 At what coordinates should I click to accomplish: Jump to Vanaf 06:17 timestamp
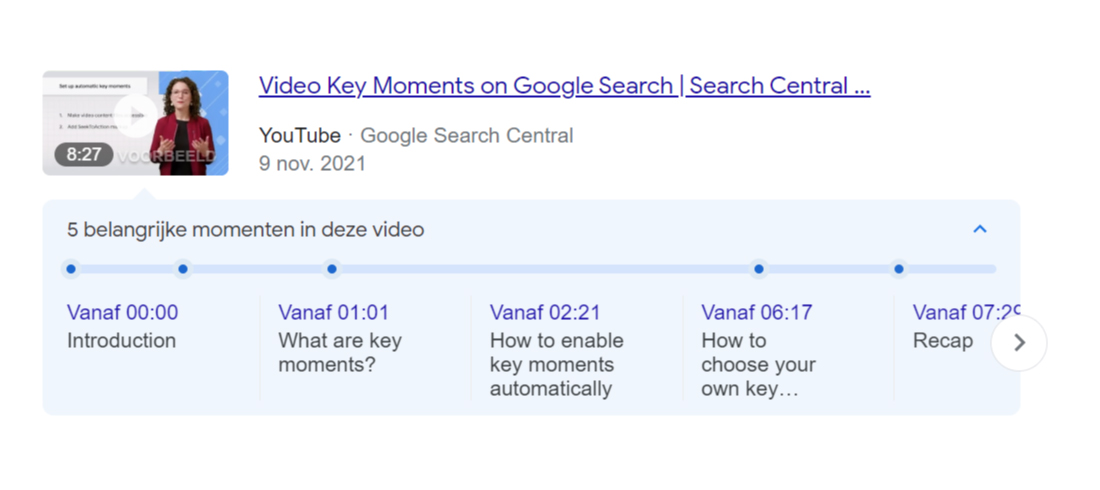[757, 312]
